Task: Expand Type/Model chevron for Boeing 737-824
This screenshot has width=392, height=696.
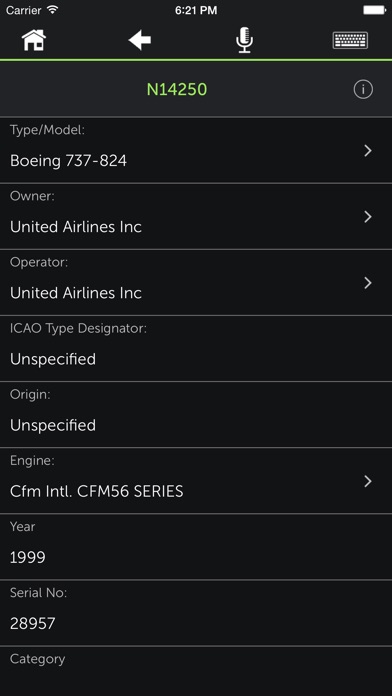Action: coord(368,151)
